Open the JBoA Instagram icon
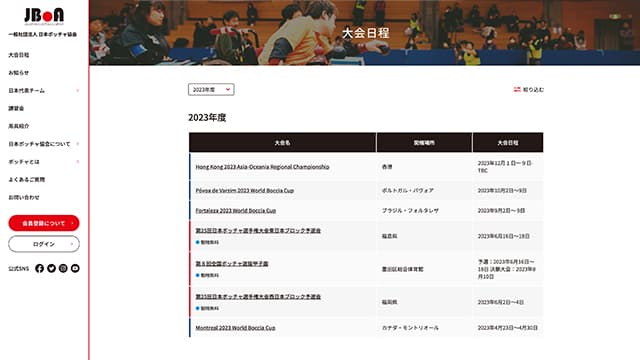640x360 pixels. click(x=63, y=268)
